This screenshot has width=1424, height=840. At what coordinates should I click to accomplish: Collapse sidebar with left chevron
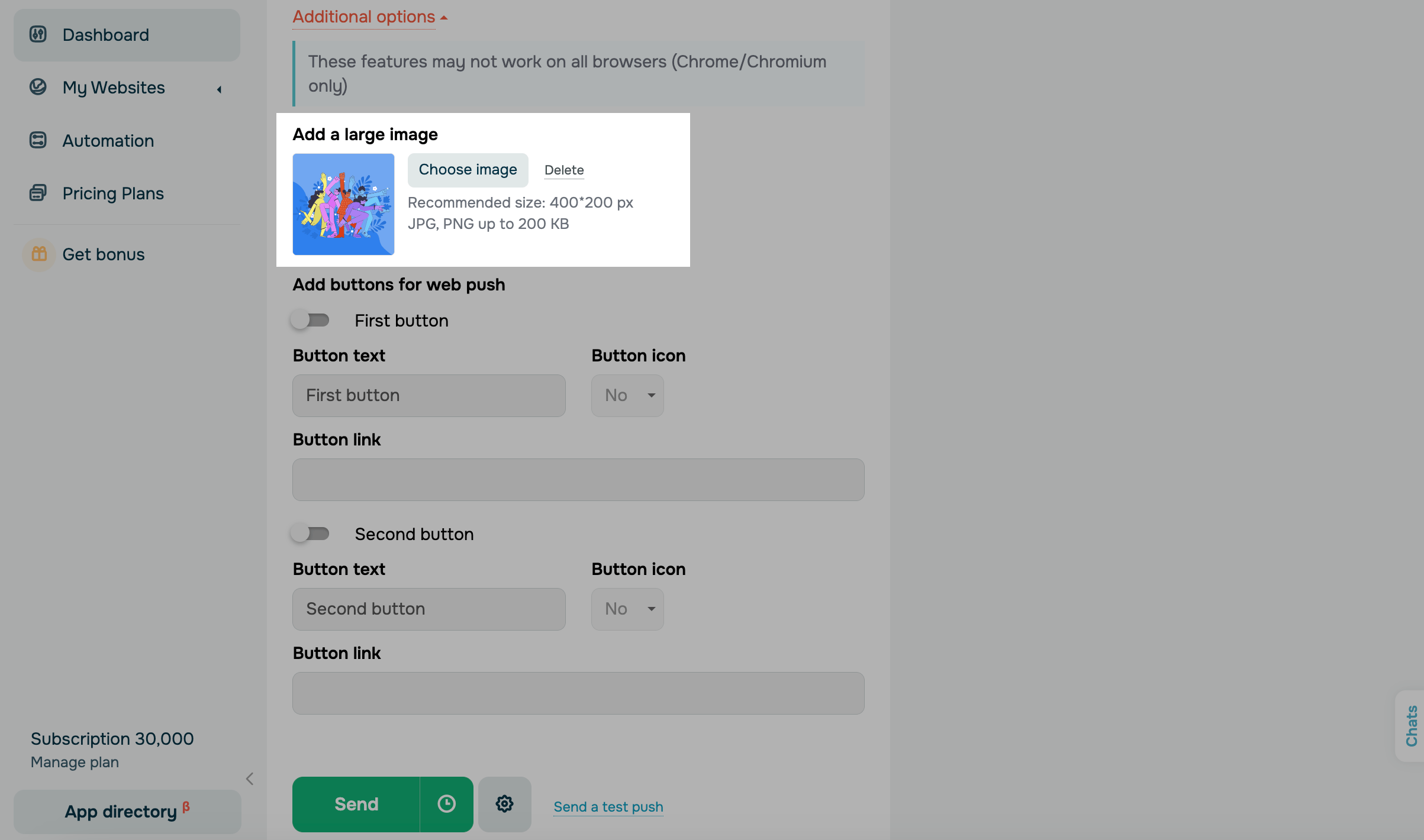click(250, 778)
